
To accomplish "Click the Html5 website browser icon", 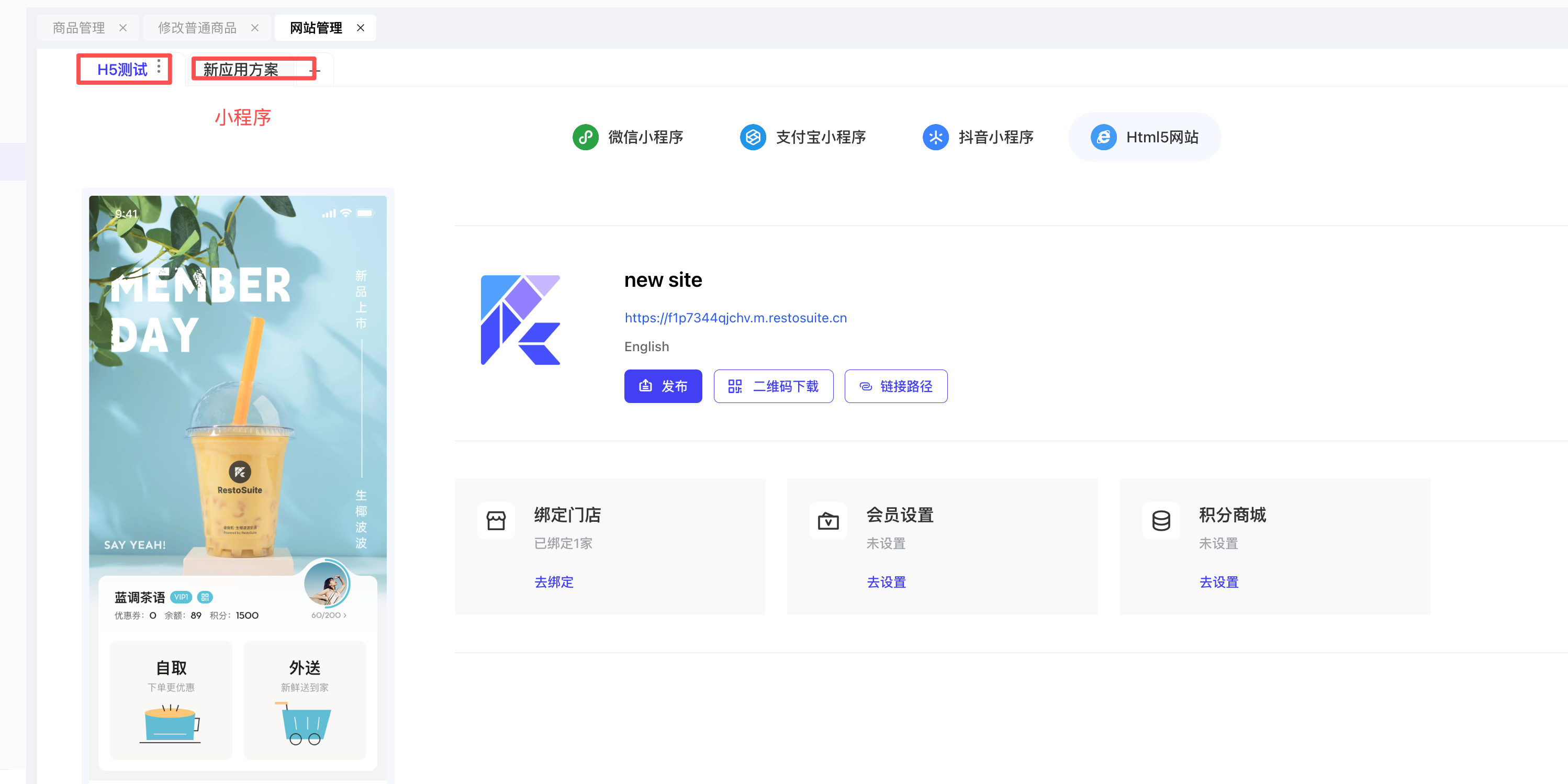I will point(1103,137).
